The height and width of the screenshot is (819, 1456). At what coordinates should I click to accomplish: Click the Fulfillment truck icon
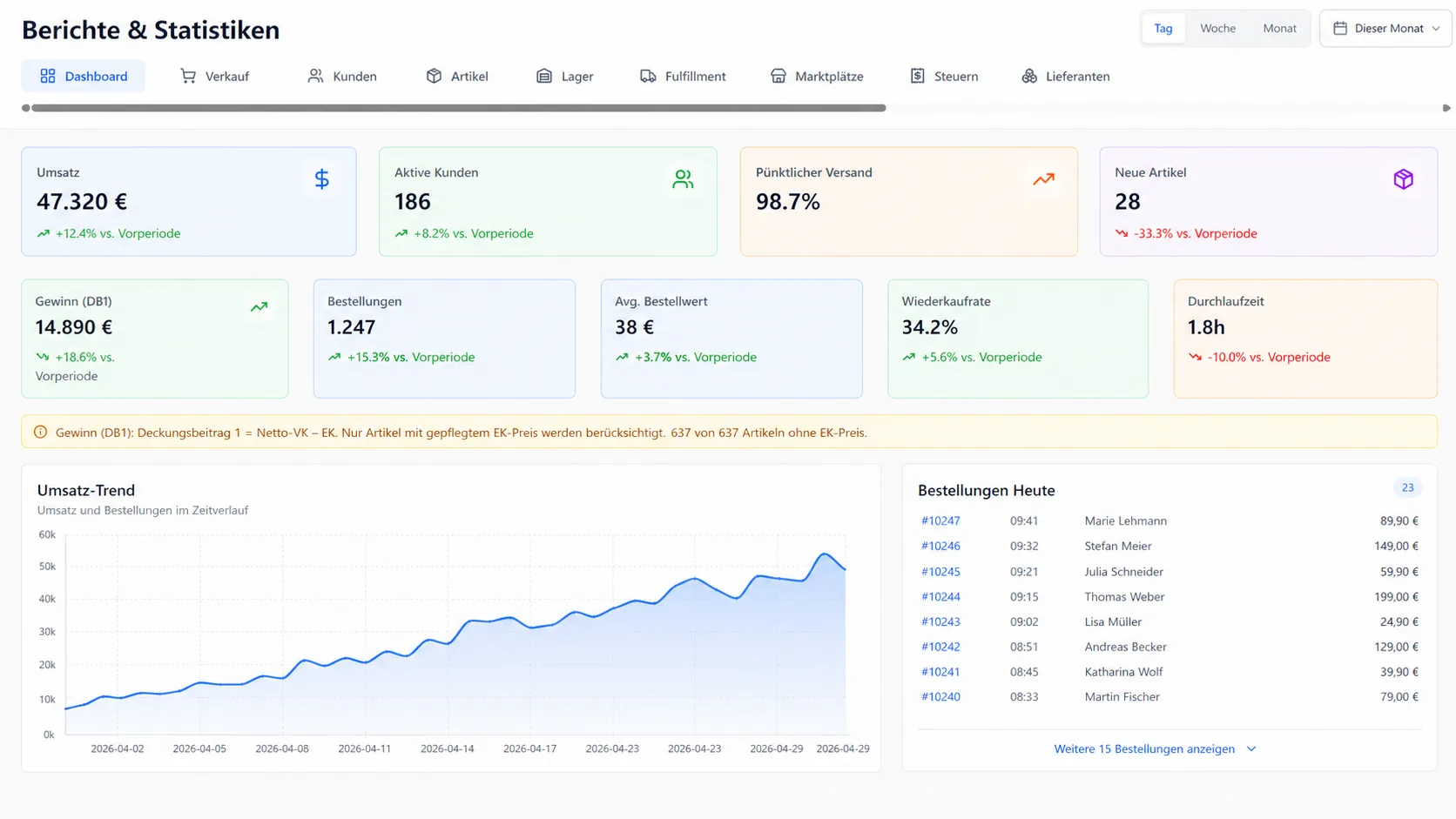click(648, 77)
